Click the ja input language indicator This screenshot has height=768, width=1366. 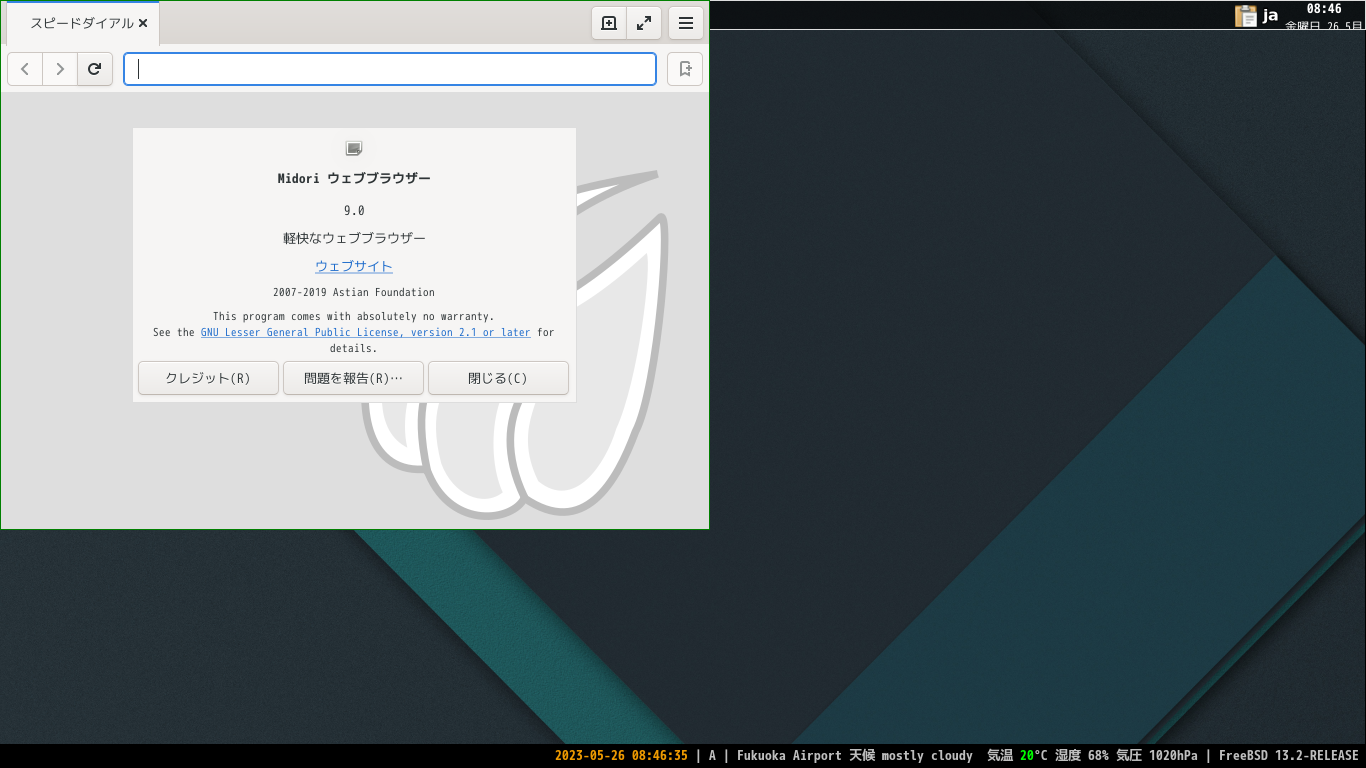click(x=1271, y=15)
